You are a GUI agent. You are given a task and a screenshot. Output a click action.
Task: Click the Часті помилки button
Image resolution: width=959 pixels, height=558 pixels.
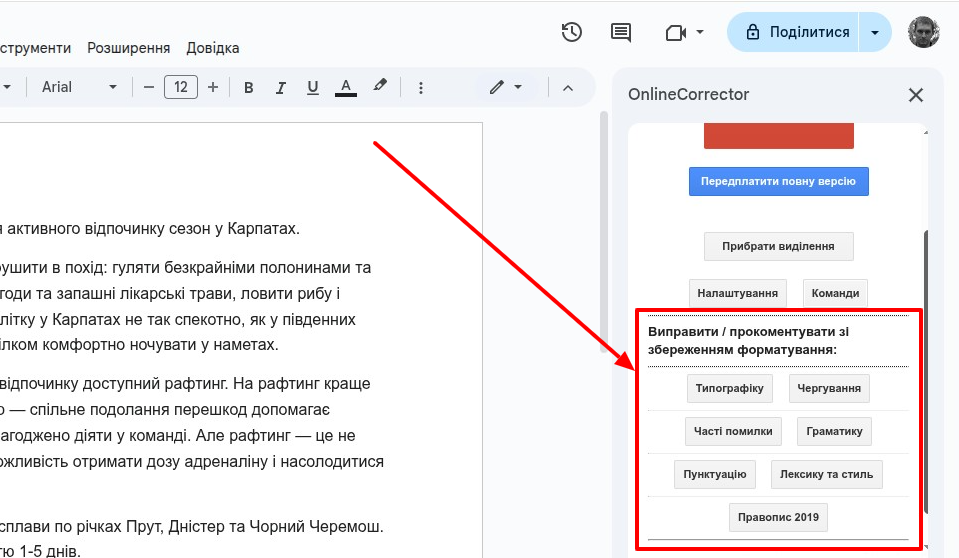click(x=733, y=431)
